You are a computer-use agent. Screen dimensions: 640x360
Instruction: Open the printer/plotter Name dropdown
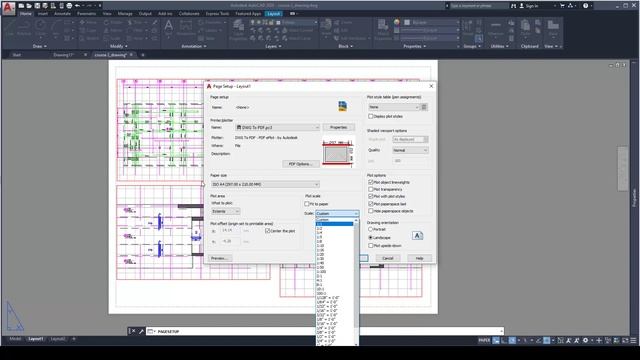click(x=277, y=127)
